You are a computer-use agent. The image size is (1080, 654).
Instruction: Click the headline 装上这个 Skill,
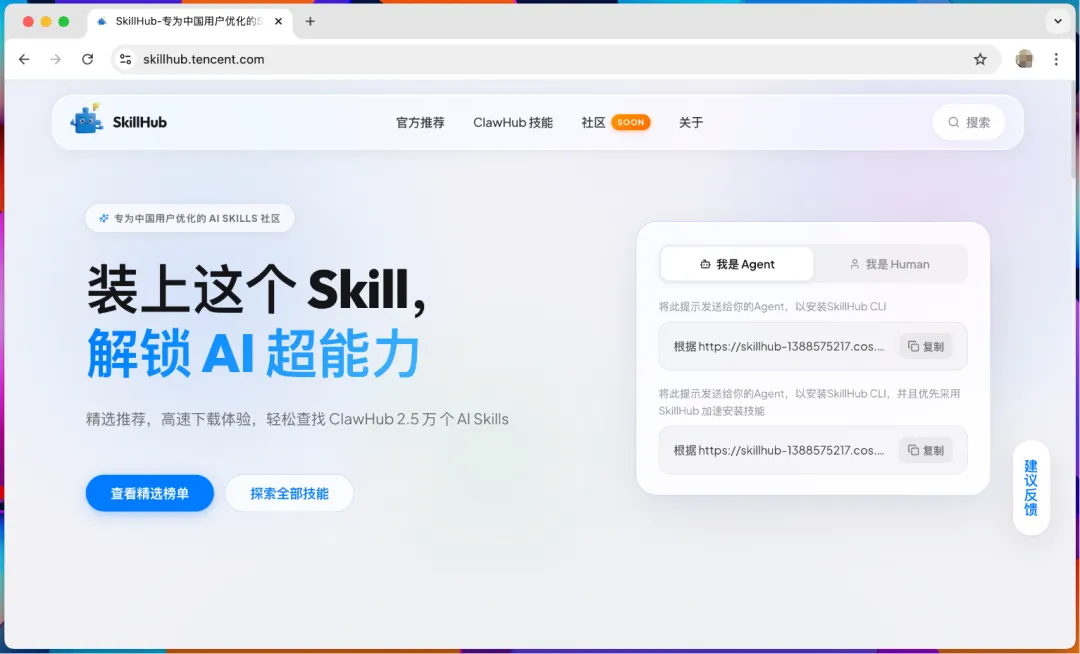[x=256, y=289]
